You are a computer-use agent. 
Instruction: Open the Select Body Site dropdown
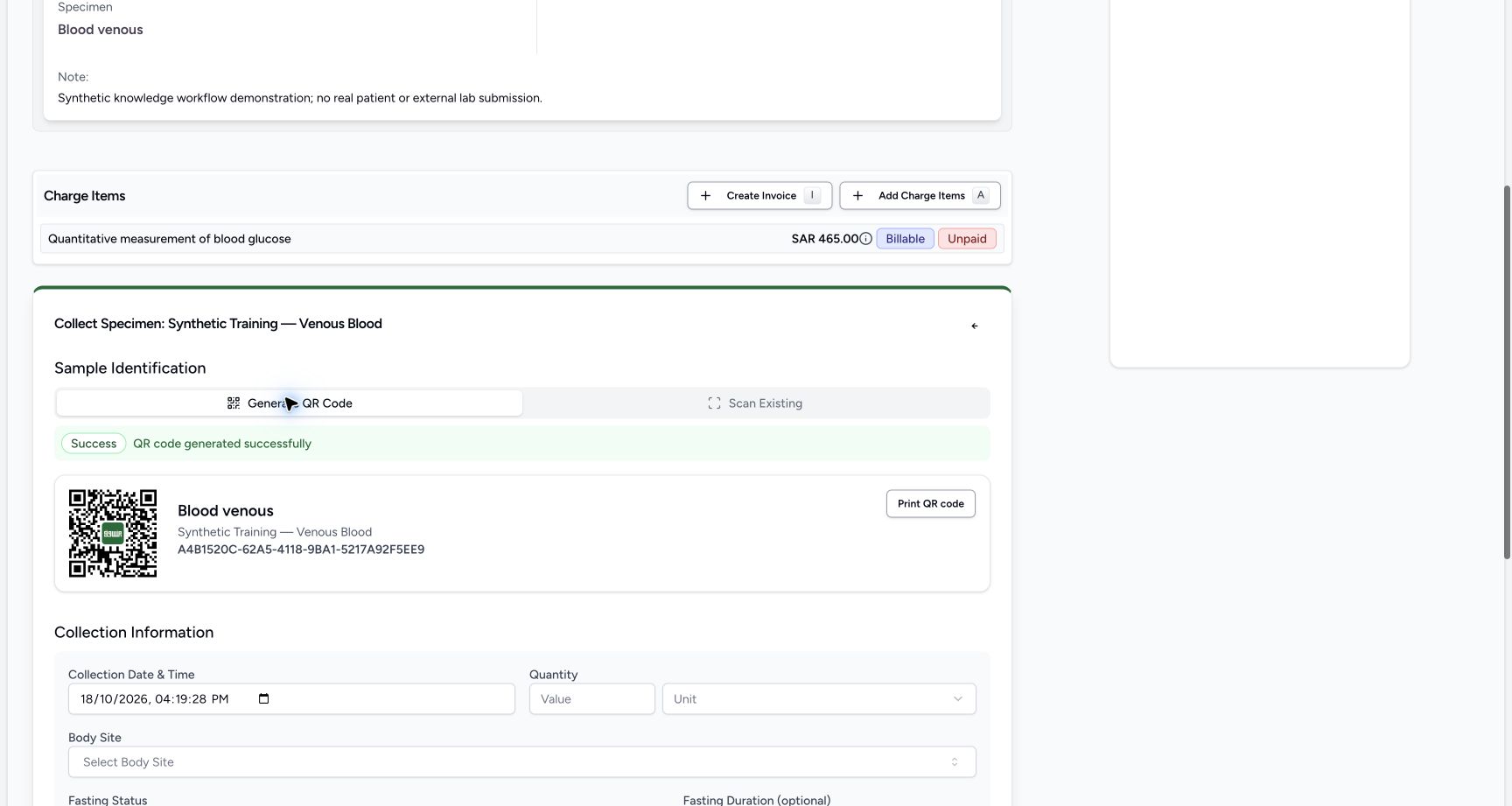(x=522, y=762)
